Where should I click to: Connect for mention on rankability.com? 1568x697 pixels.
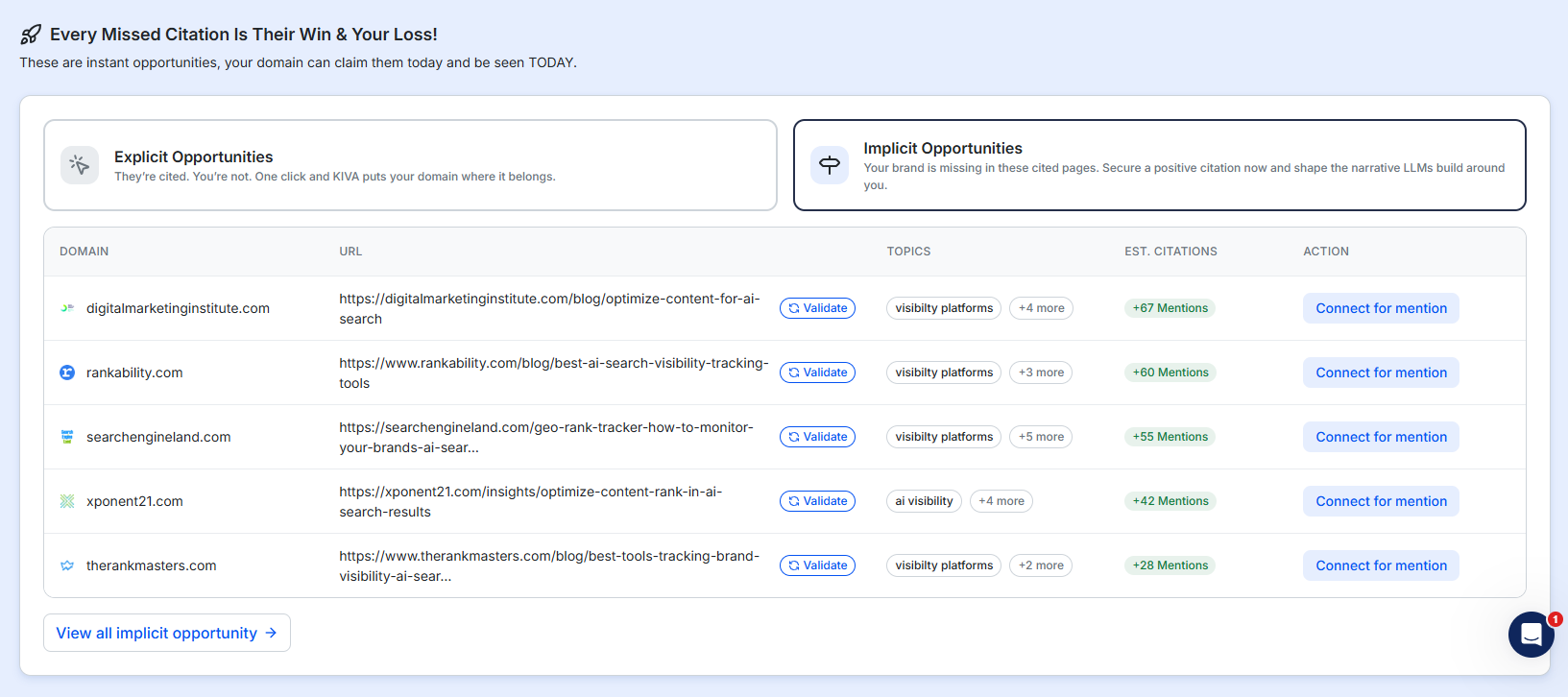pos(1381,373)
